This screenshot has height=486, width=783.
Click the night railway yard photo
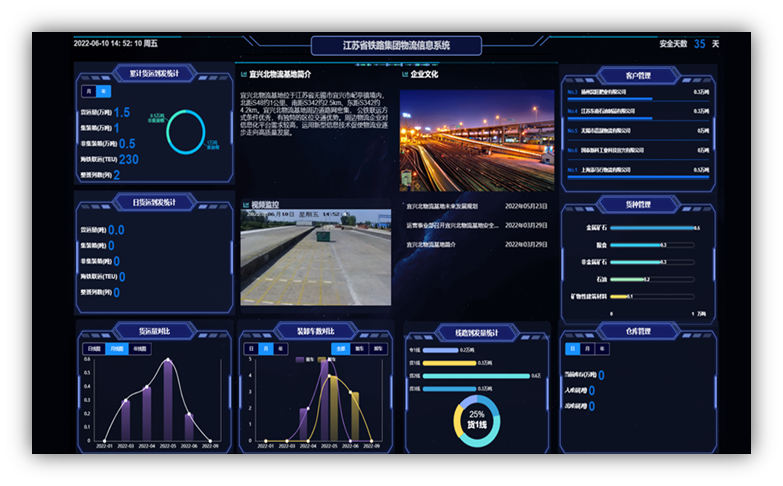[476, 140]
